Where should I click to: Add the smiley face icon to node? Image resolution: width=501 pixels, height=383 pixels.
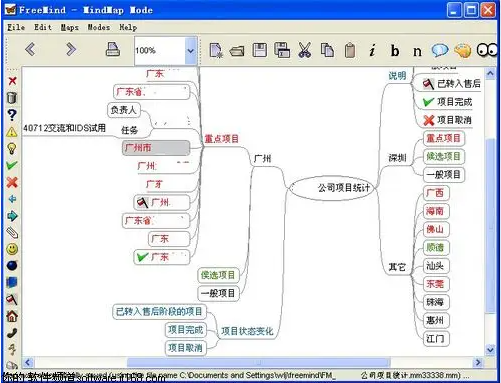[x=12, y=249]
